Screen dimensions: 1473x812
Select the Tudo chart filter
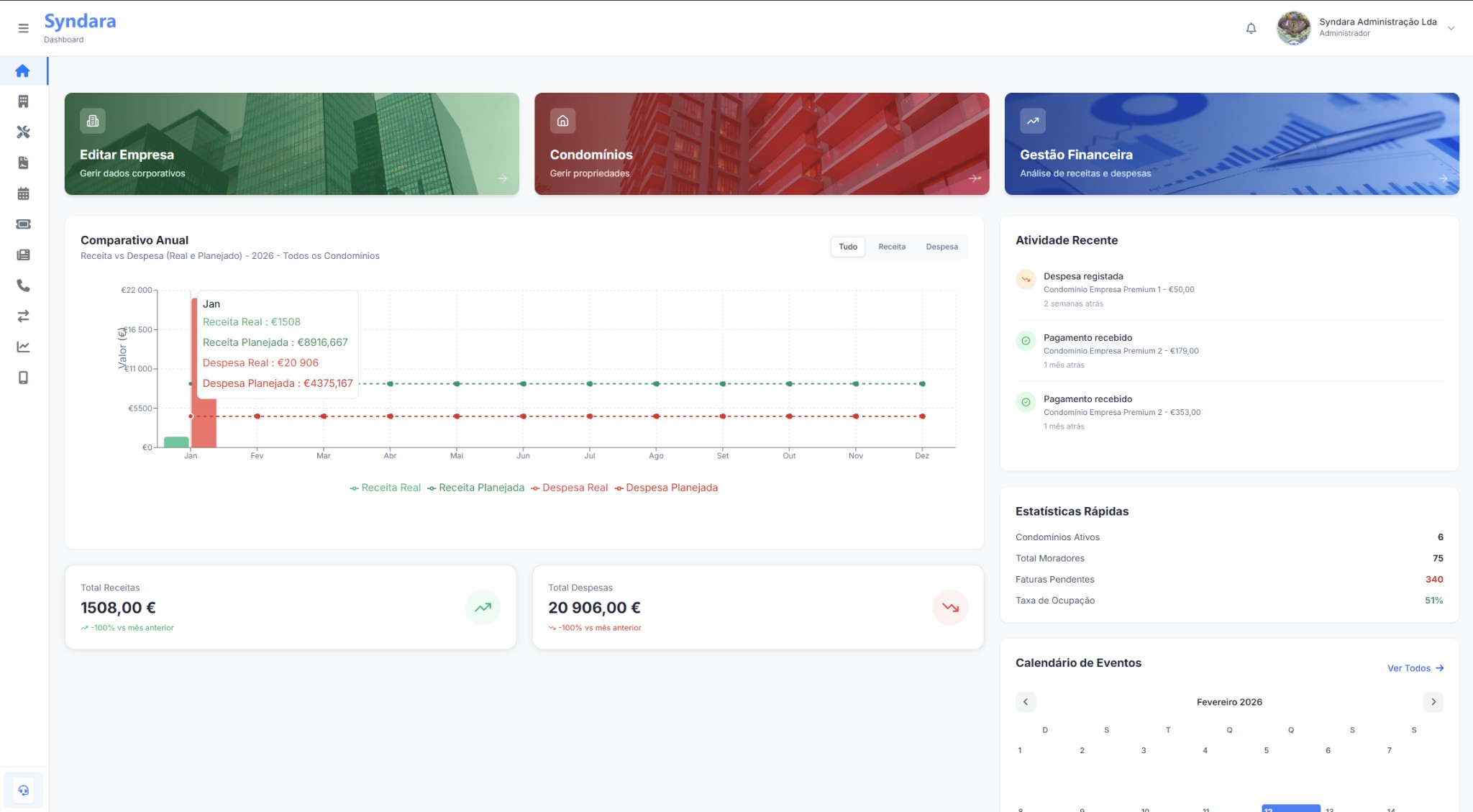click(x=847, y=246)
